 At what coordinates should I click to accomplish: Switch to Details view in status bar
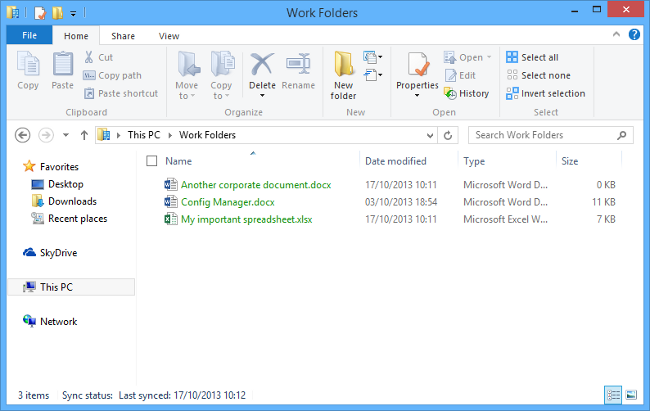(613, 395)
